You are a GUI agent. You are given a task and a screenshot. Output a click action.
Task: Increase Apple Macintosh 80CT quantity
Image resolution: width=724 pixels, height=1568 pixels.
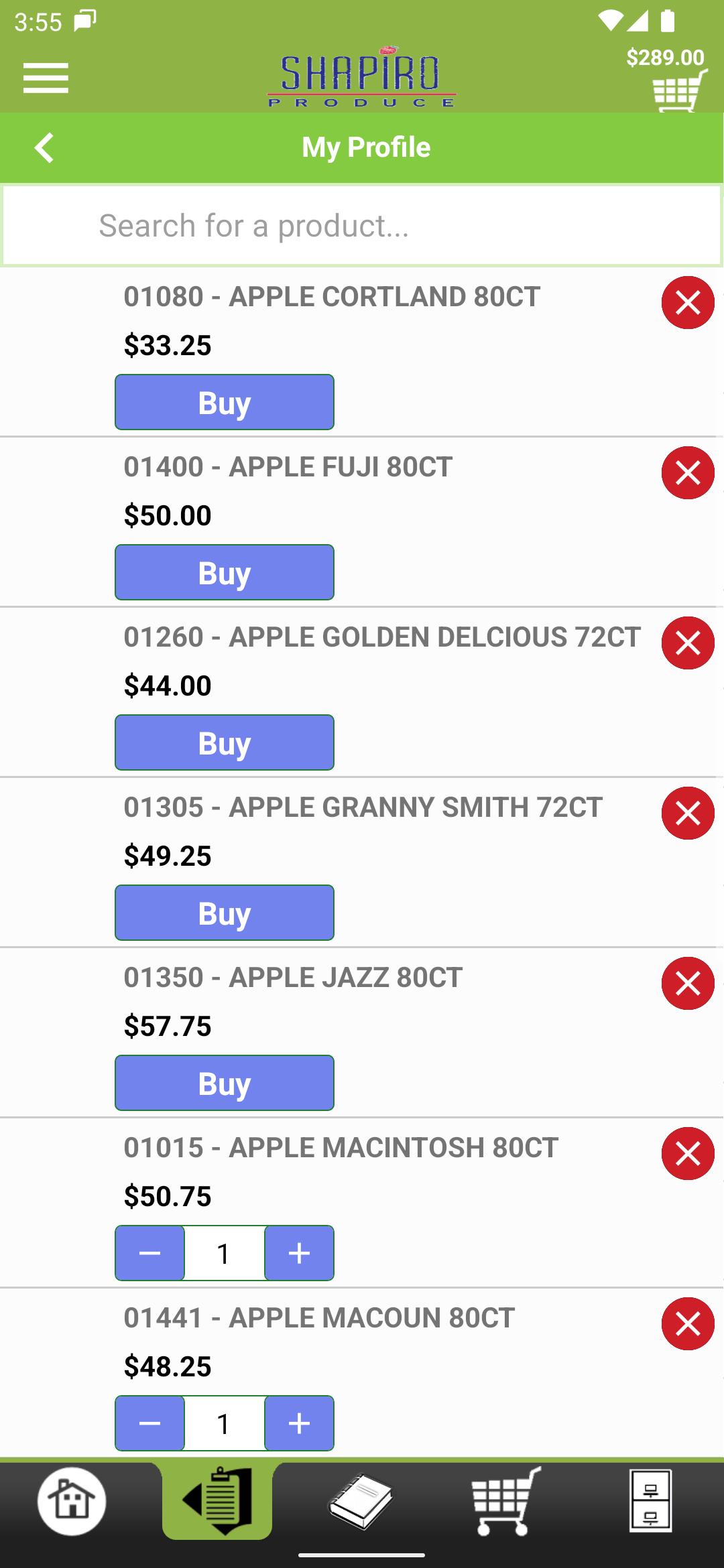click(299, 1253)
